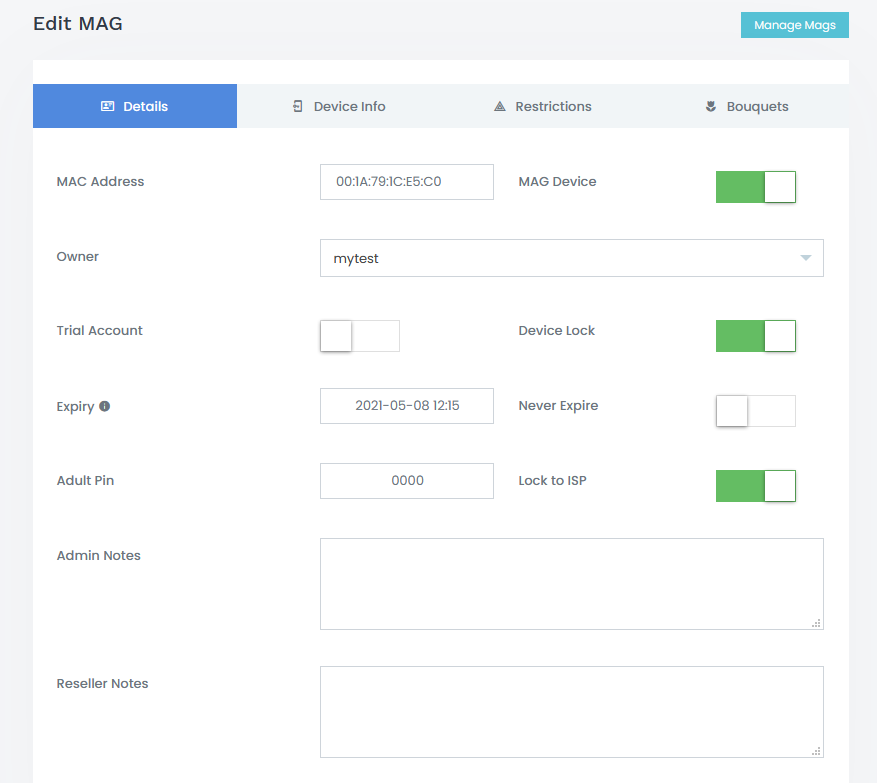Click resize grip of Reseller Notes box
Image resolution: width=877 pixels, height=783 pixels.
[x=816, y=750]
